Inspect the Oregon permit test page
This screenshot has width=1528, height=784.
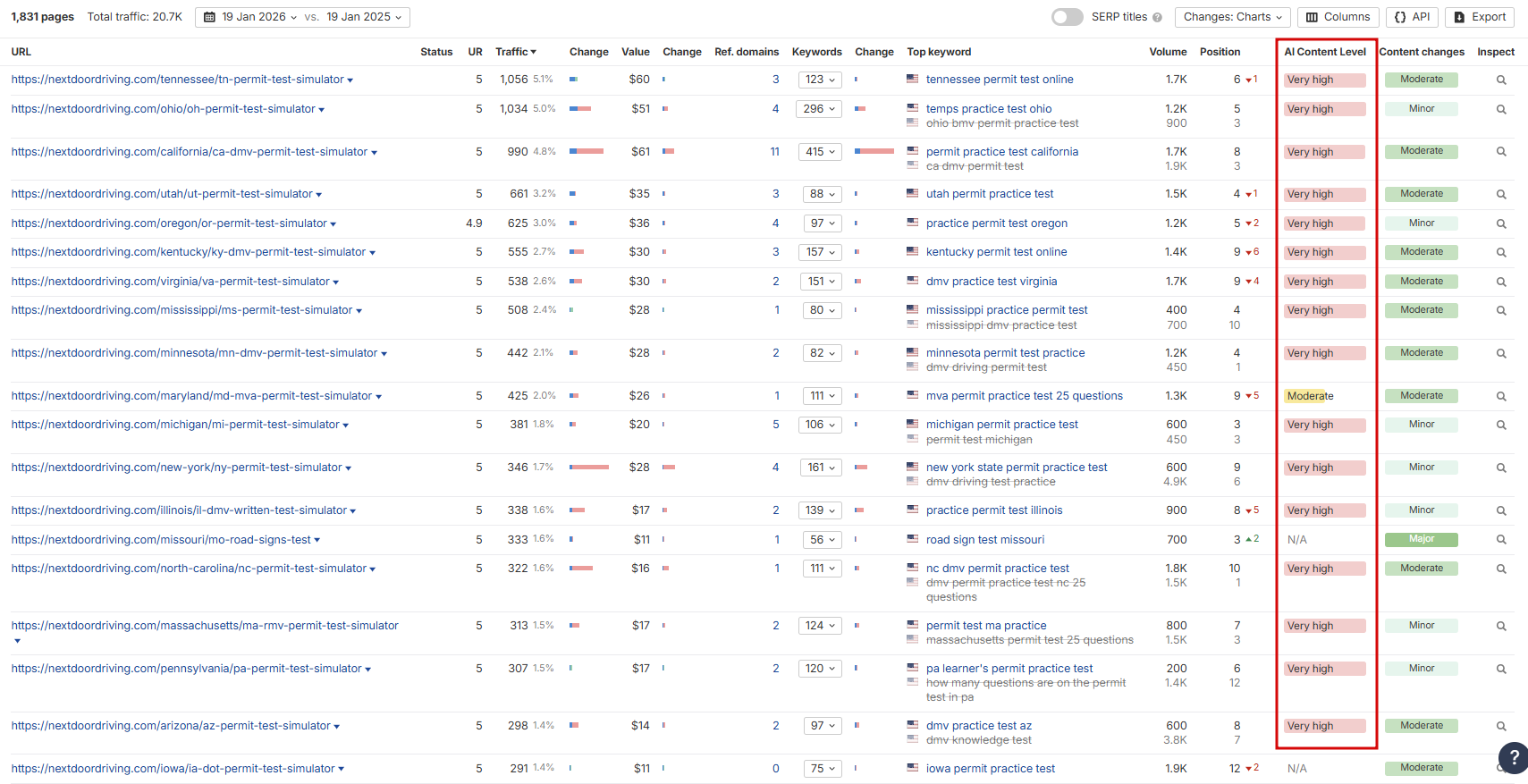pos(1501,224)
